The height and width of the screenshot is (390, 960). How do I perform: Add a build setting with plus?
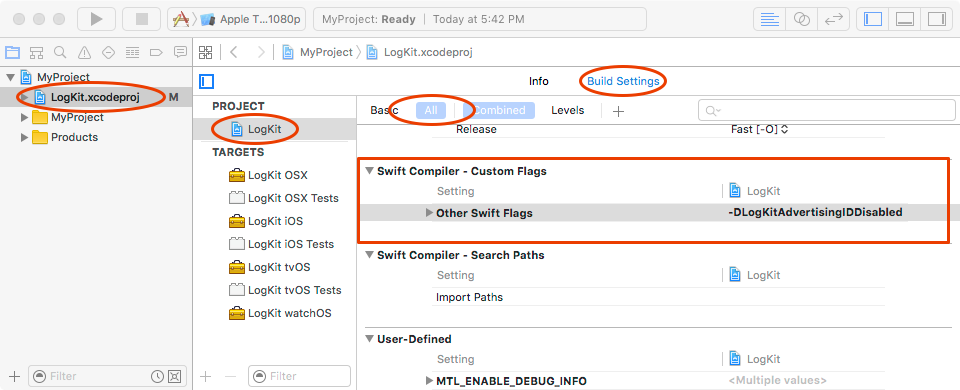[618, 111]
